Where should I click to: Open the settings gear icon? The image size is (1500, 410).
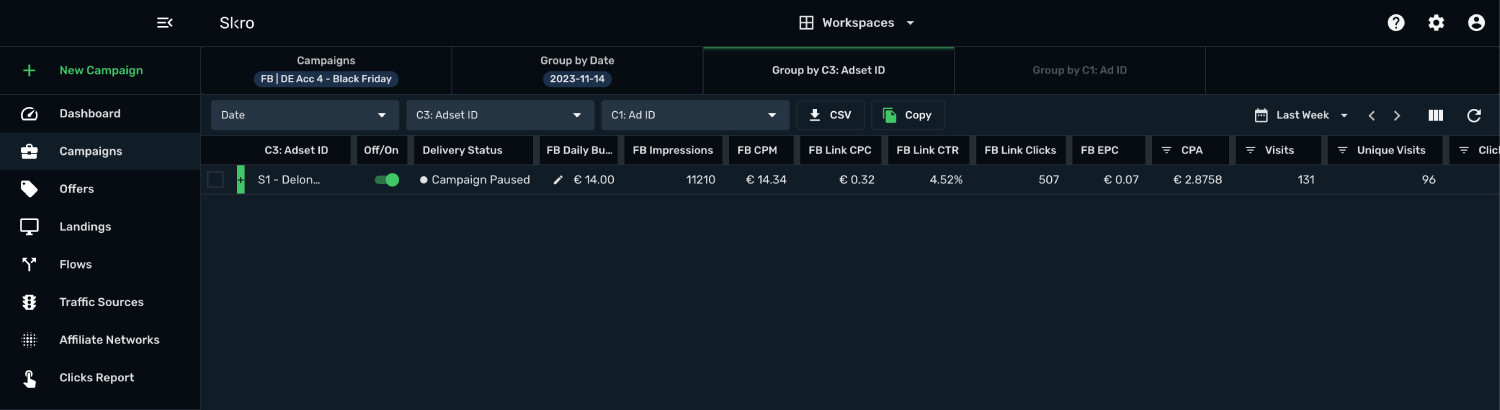click(x=1436, y=22)
